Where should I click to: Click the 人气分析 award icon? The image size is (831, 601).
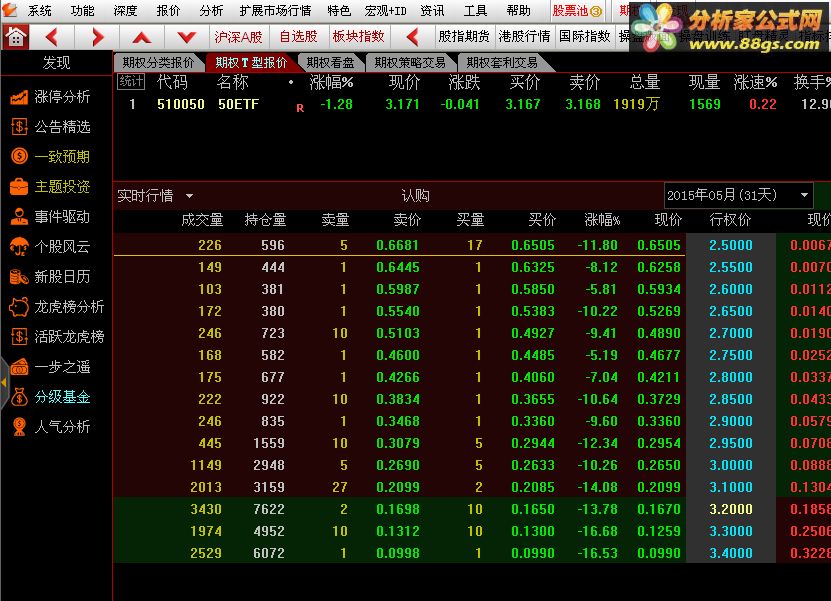click(x=19, y=427)
